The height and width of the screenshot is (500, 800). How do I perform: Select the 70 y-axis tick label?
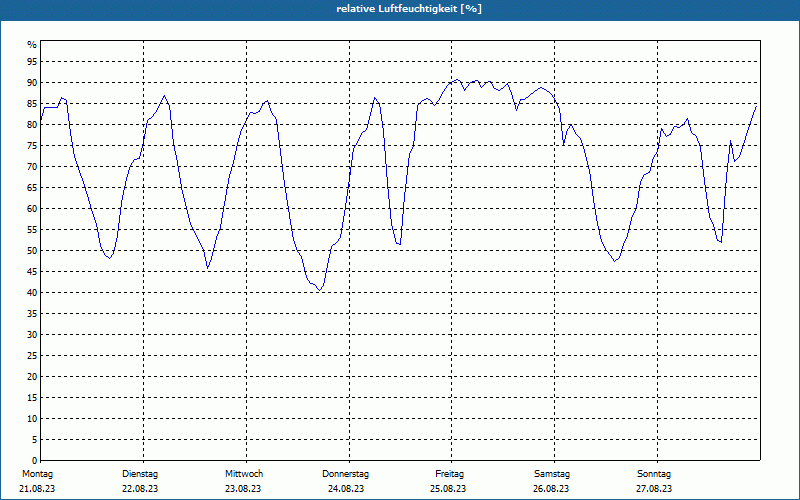point(32,167)
